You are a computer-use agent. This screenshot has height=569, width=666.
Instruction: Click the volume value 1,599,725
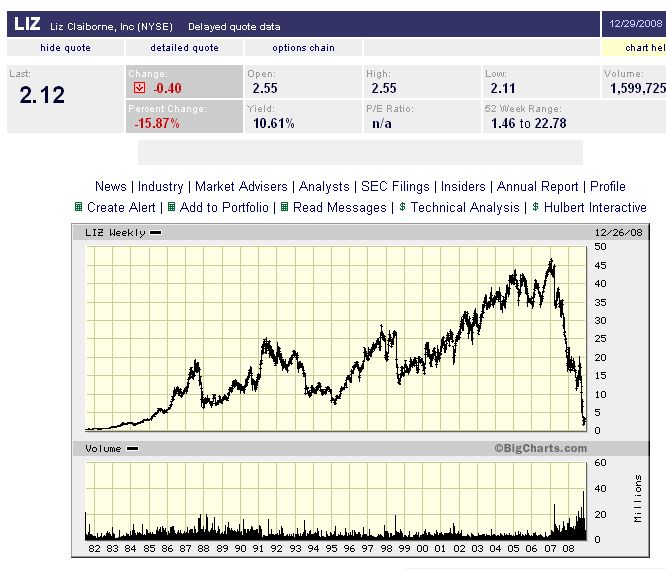tap(638, 88)
